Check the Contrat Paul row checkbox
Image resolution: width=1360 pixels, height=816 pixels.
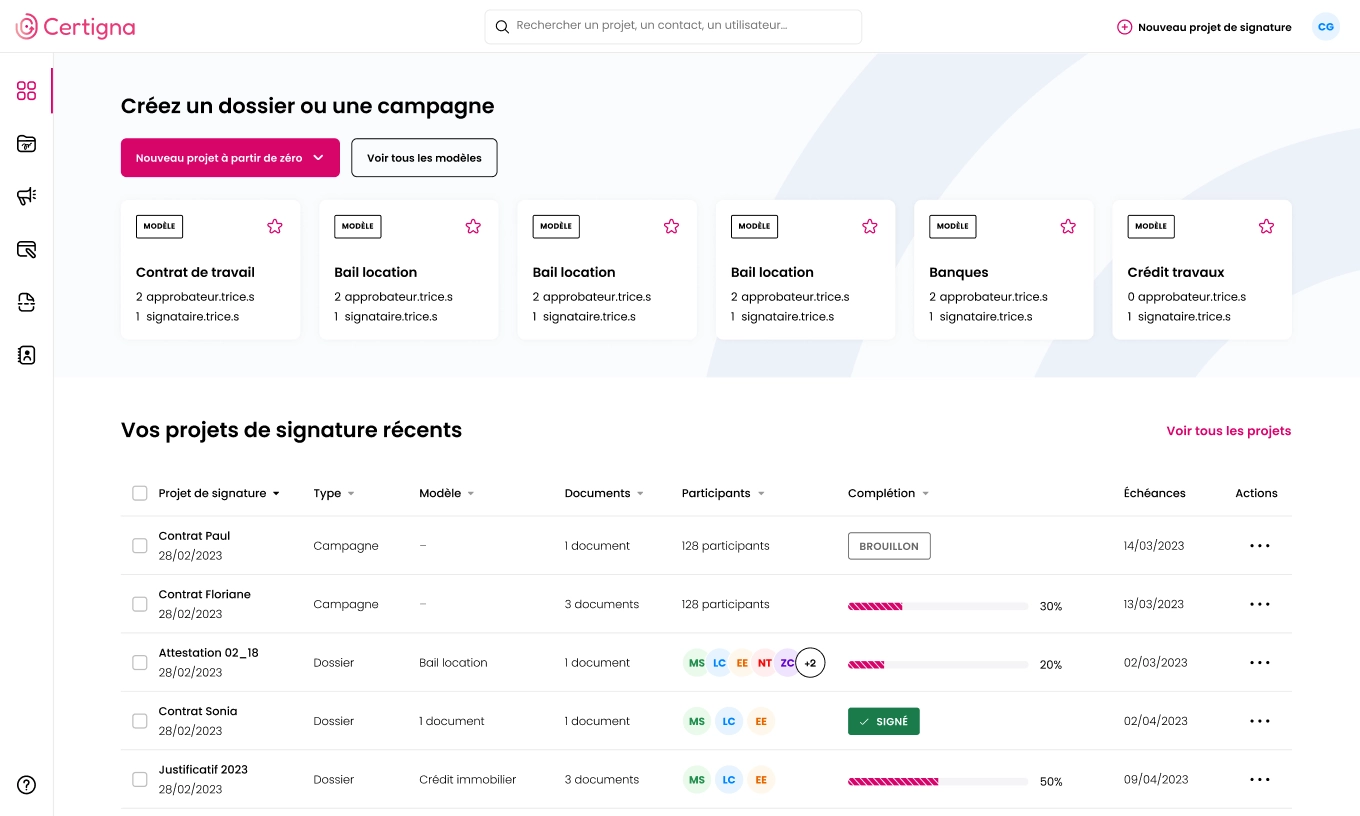(x=140, y=546)
